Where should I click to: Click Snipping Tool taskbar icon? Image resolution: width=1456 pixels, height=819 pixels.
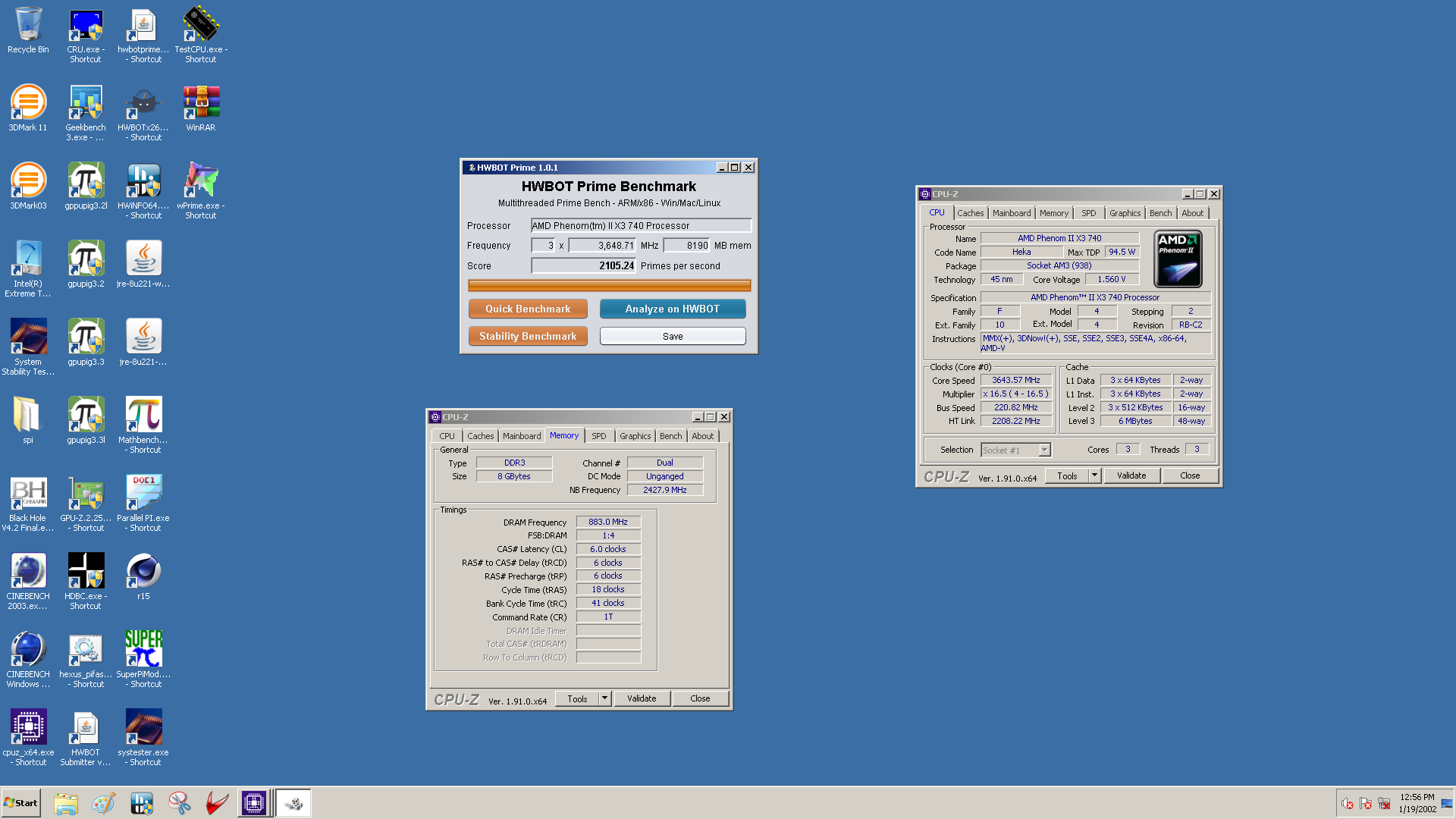pyautogui.click(x=179, y=803)
